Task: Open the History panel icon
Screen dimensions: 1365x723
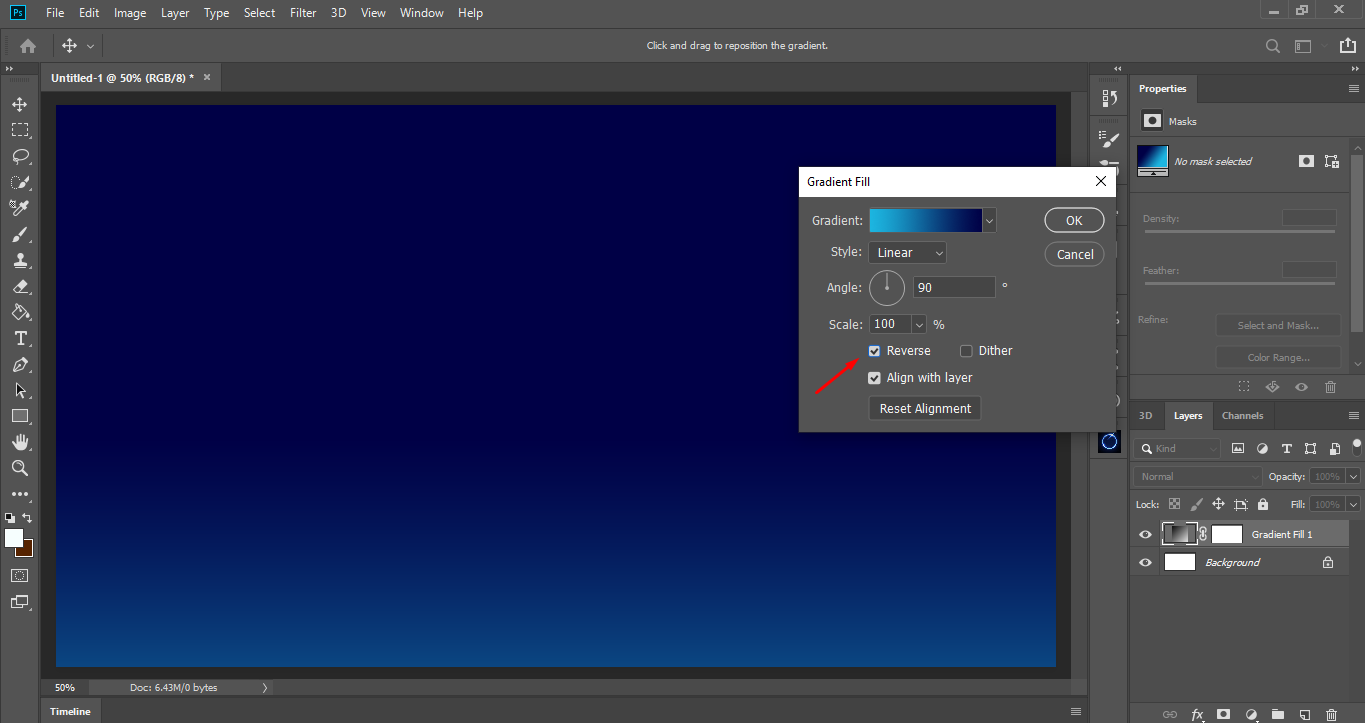Action: 1109,98
